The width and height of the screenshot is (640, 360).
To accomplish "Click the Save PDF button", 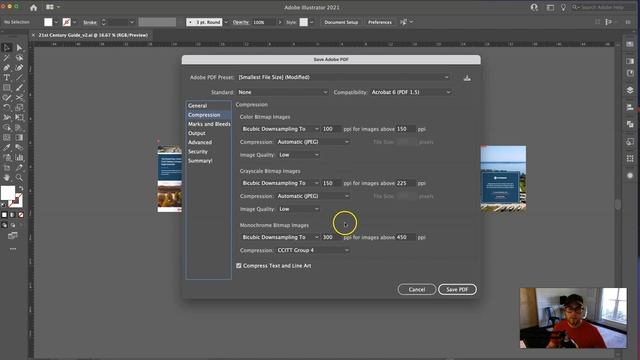I will pos(457,289).
